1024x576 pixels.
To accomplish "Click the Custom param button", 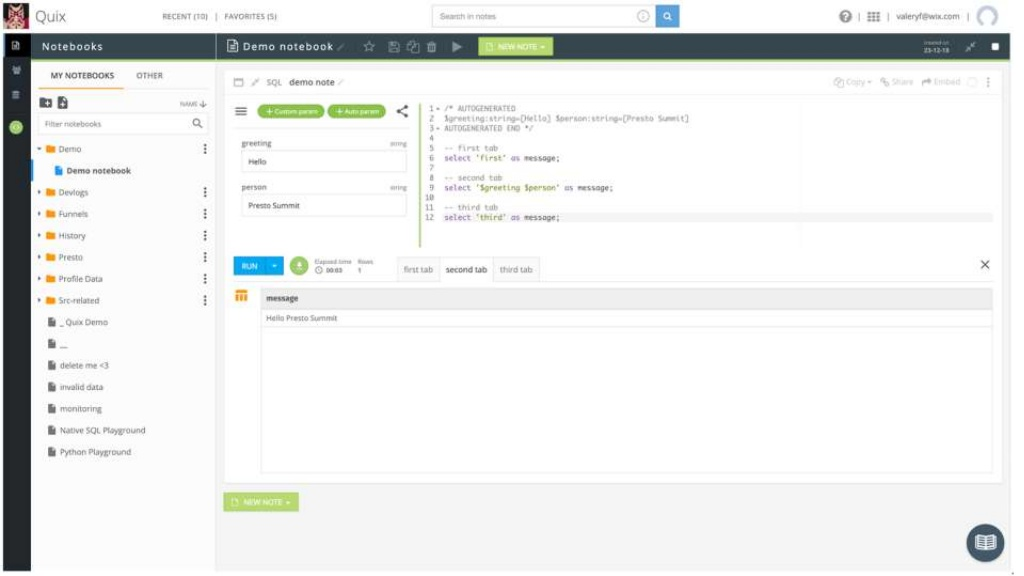I will (291, 111).
